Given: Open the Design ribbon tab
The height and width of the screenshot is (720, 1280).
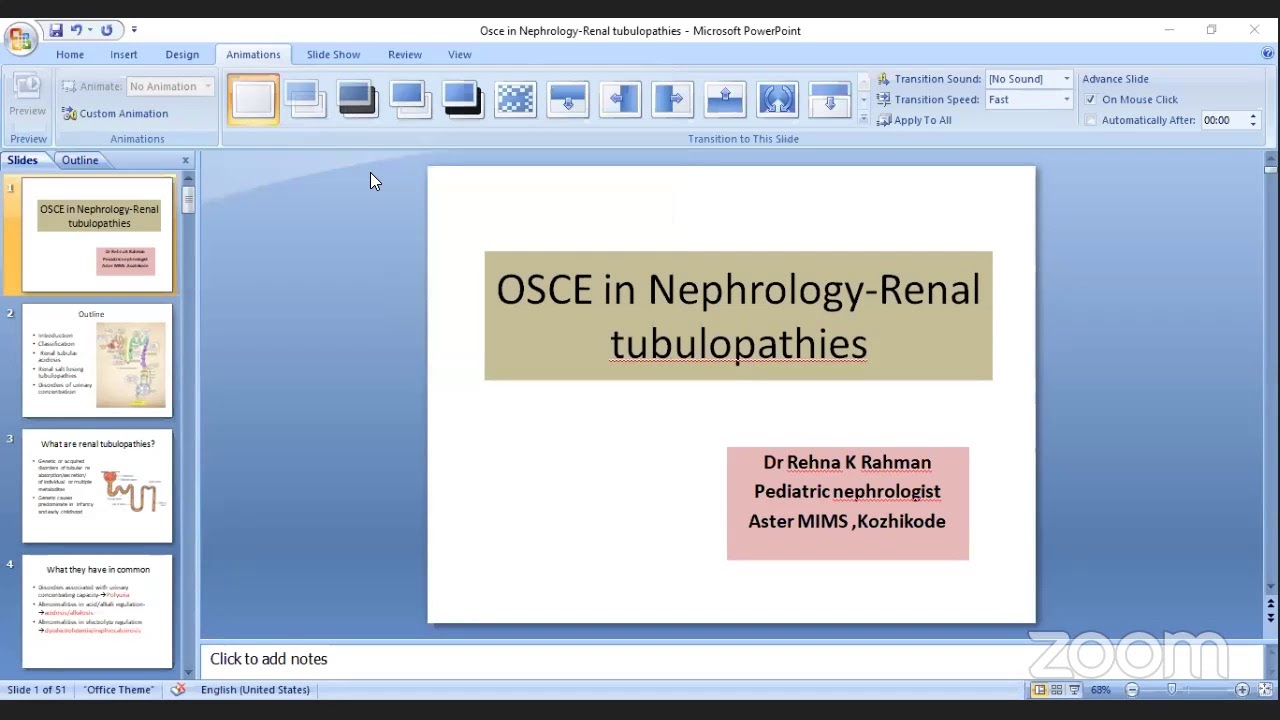Looking at the screenshot, I should pos(182,55).
